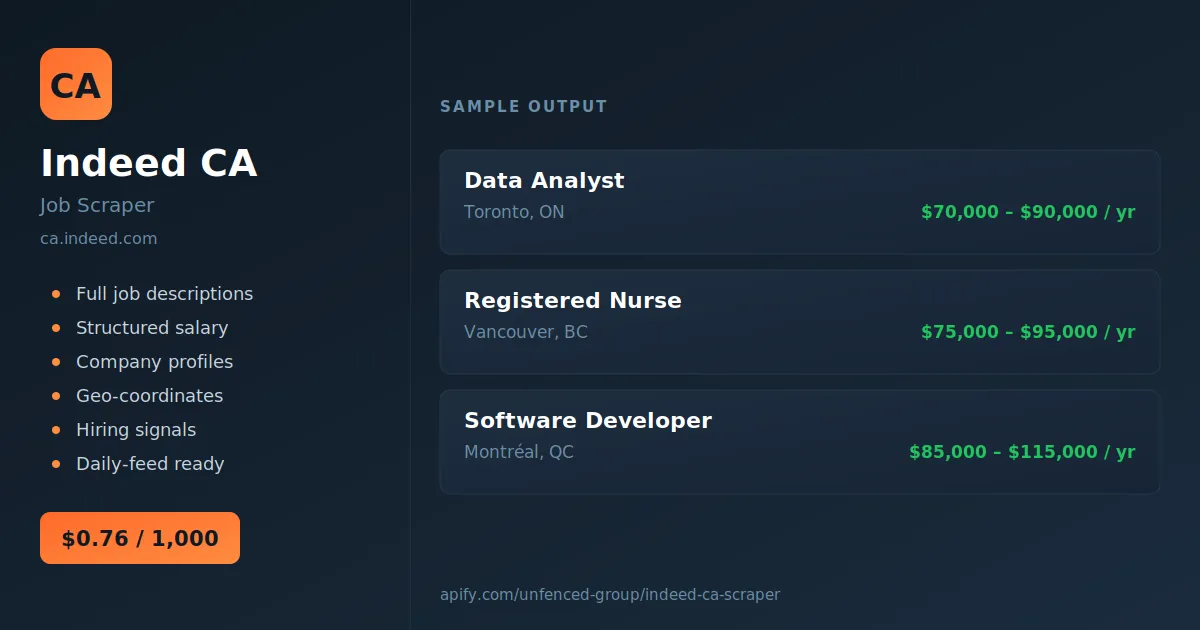The image size is (1200, 630).
Task: Click the Toronto, ON location text
Action: 514,212
